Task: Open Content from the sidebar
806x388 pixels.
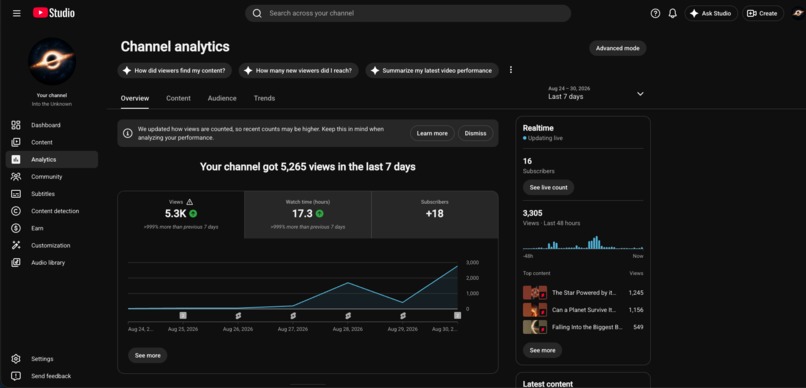Action: tap(51, 142)
